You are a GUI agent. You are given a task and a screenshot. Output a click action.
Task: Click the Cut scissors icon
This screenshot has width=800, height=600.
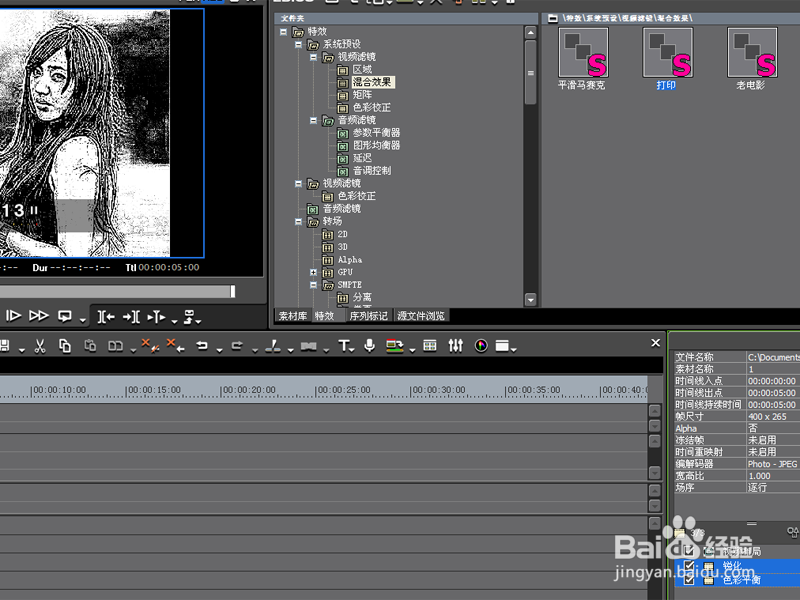click(x=40, y=346)
